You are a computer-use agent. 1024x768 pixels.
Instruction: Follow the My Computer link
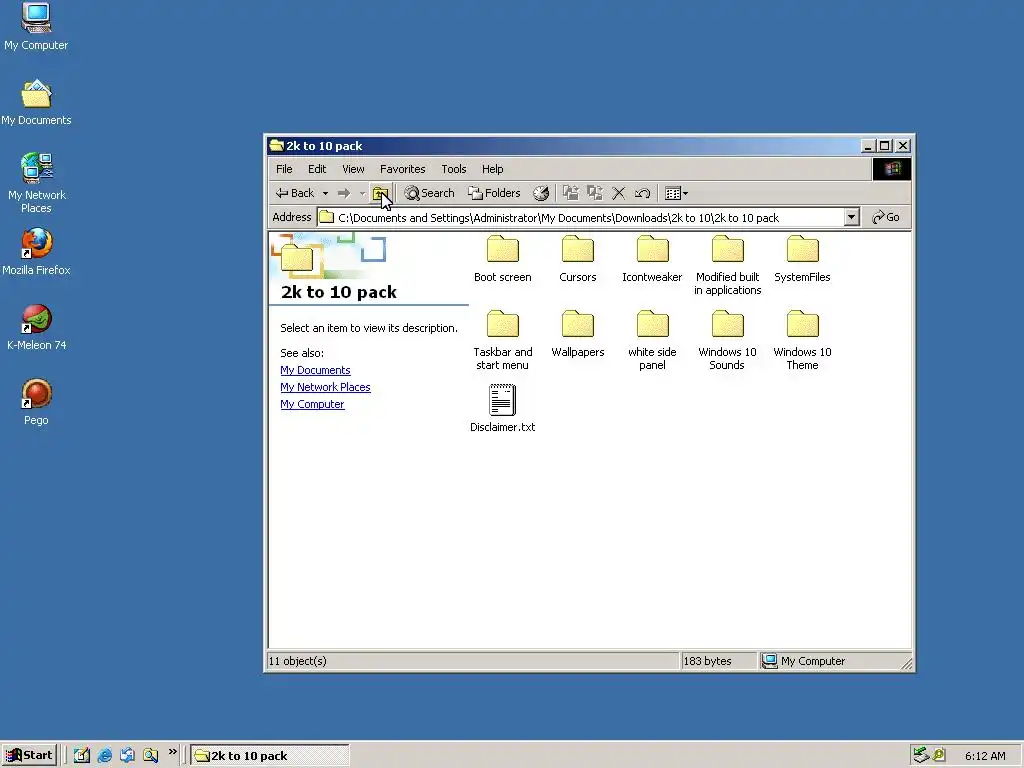[312, 404]
